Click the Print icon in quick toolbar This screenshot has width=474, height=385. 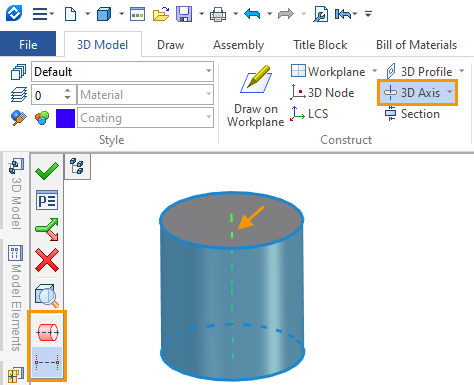pos(218,15)
